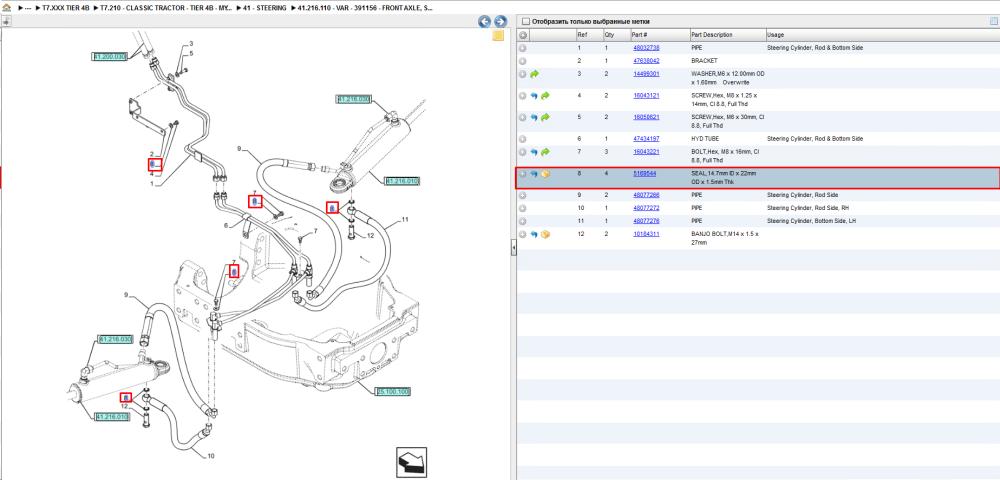Open the 'T7.XXX TIER 4B' breadcrumb
This screenshot has height=480, width=1000.
click(x=66, y=10)
